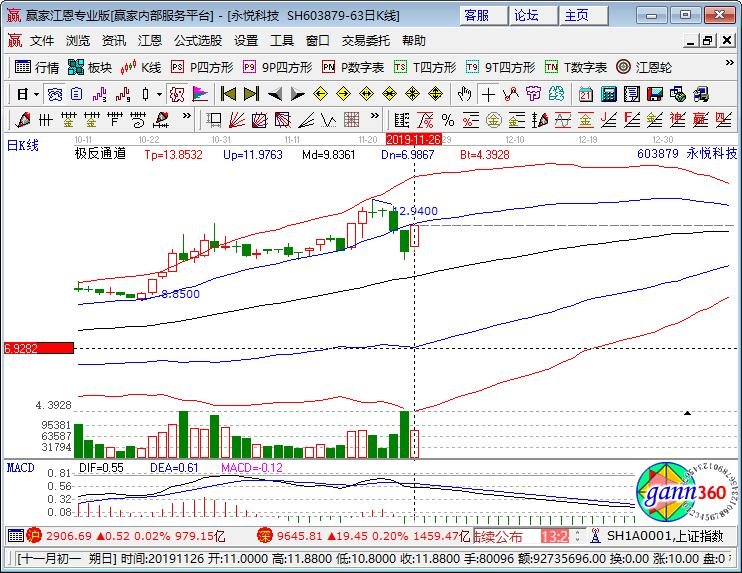Viewport: 742px width, 573px height.
Task: Select the sine wave cycle tool
Action: coord(563,120)
